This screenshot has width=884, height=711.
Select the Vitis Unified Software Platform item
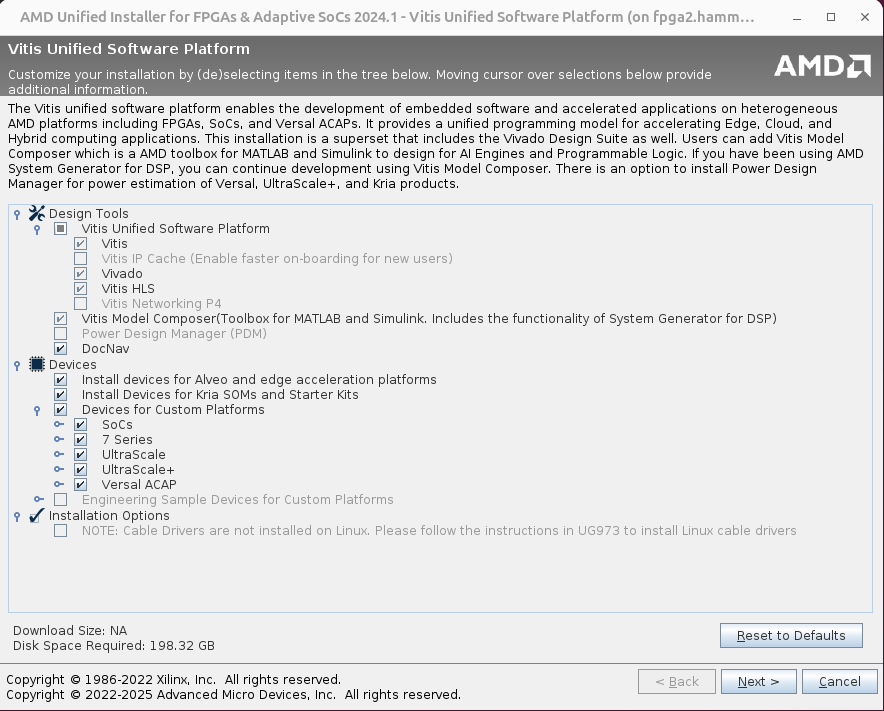click(x=175, y=229)
